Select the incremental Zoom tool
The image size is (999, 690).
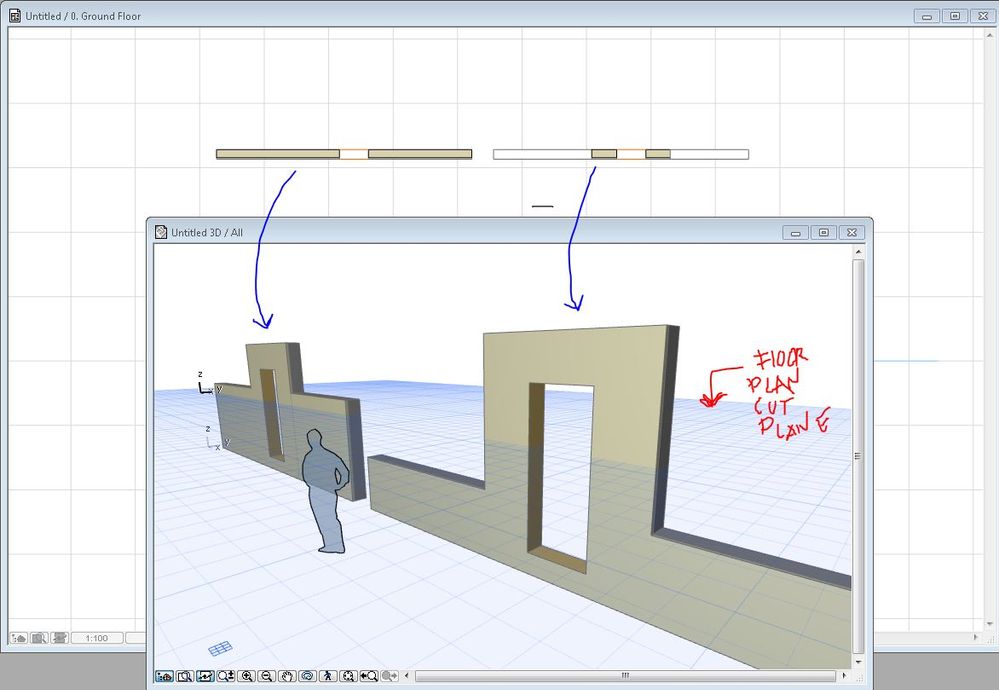click(225, 677)
